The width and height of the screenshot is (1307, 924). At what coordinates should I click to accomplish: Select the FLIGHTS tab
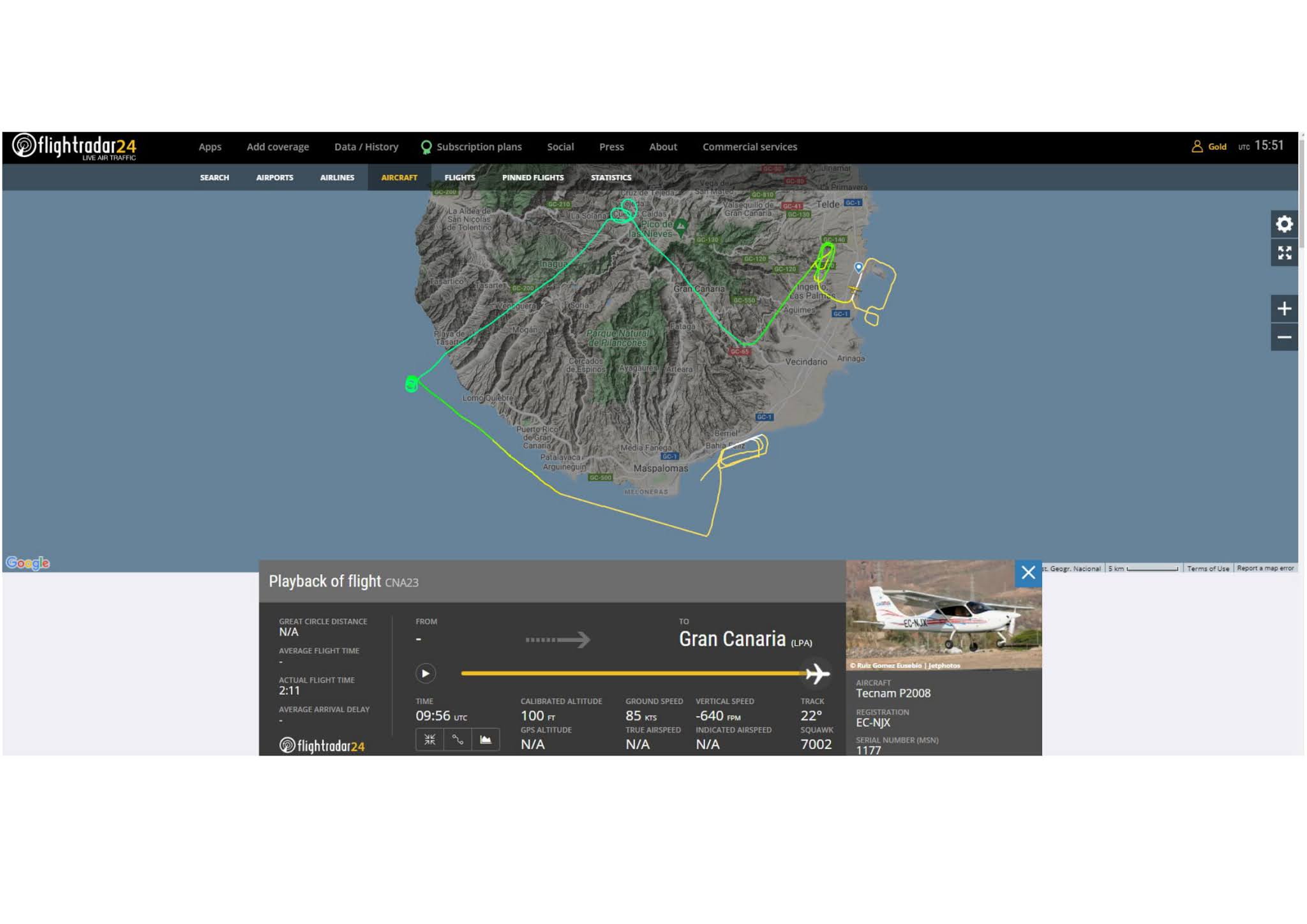tap(459, 177)
